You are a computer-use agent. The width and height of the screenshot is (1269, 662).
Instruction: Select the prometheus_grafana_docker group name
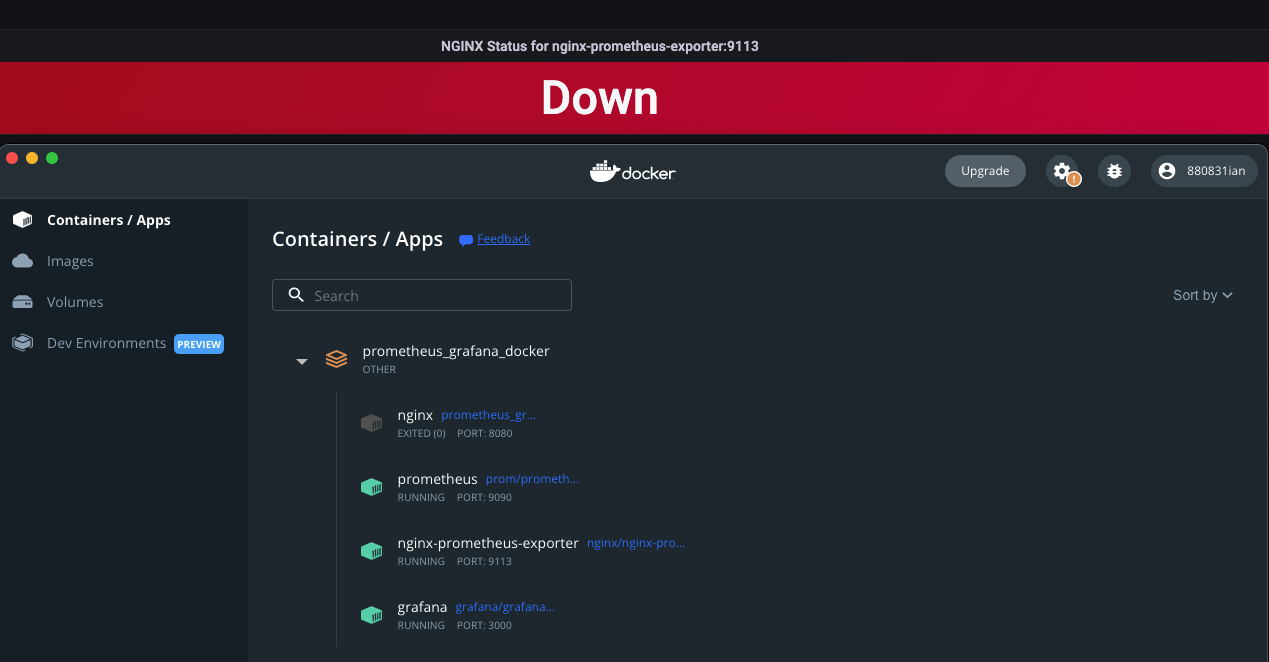pyautogui.click(x=456, y=351)
